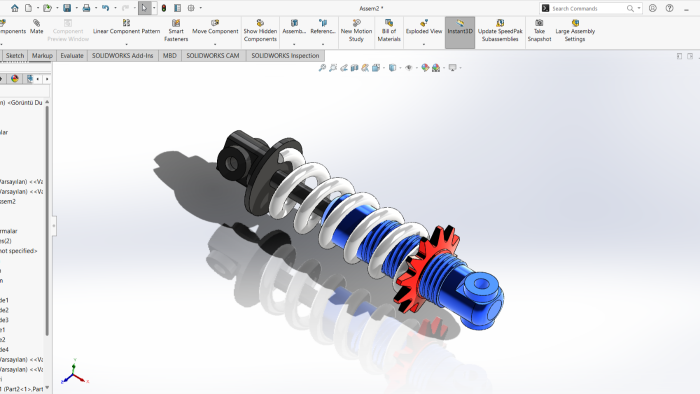Open Assembly Features tool
700x394 pixels.
point(294,27)
